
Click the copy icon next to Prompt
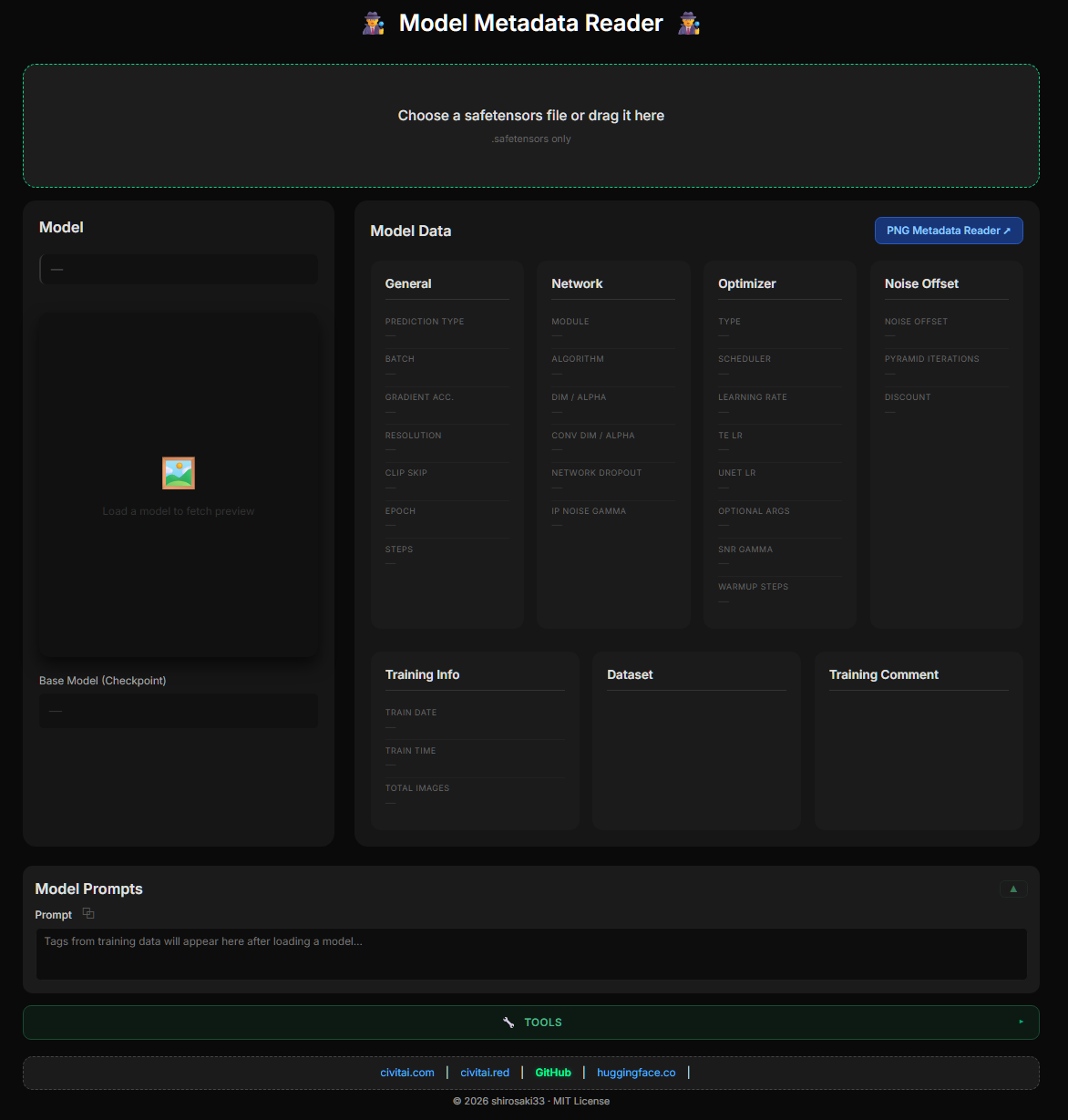point(88,913)
